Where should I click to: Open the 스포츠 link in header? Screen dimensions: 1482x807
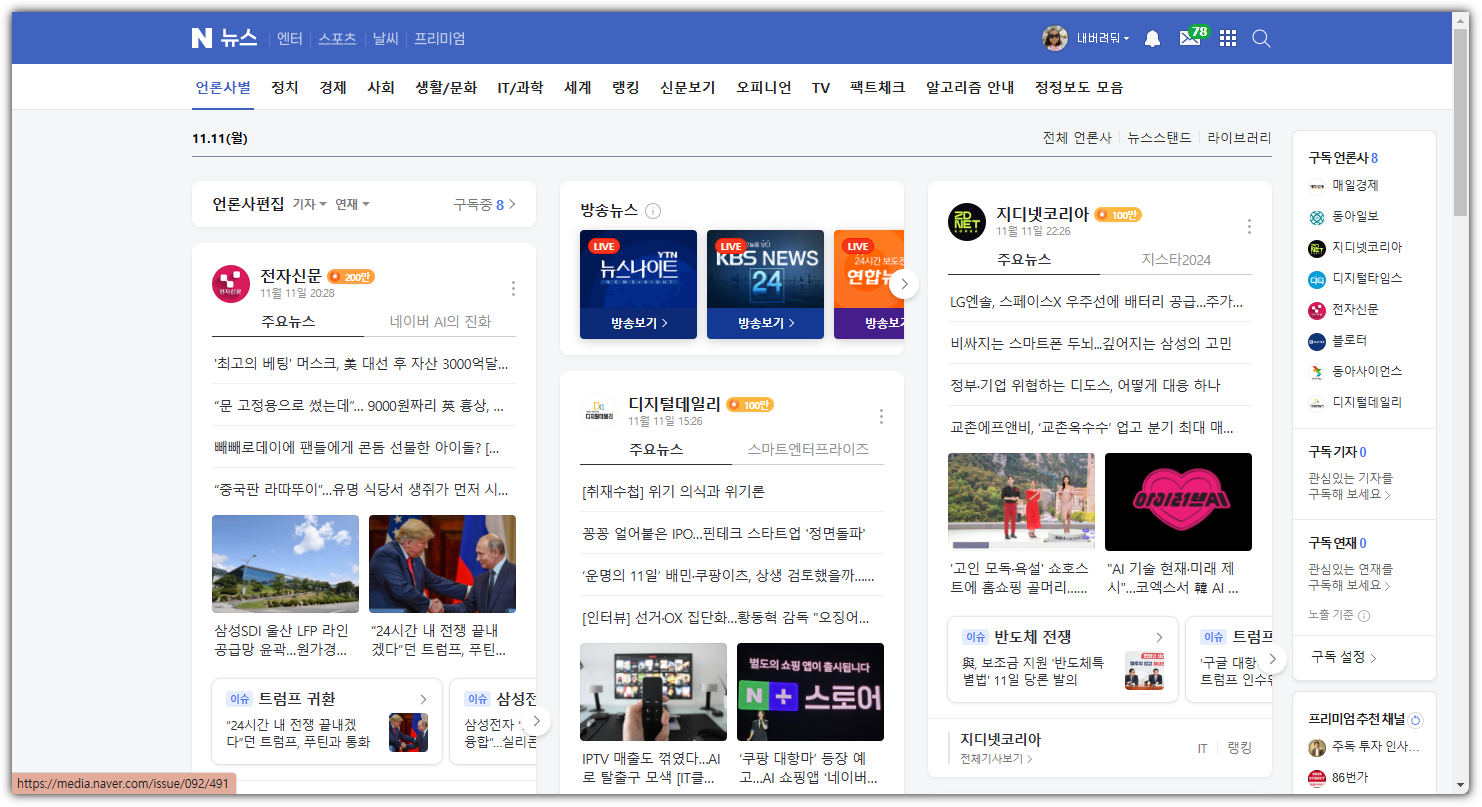[x=337, y=39]
